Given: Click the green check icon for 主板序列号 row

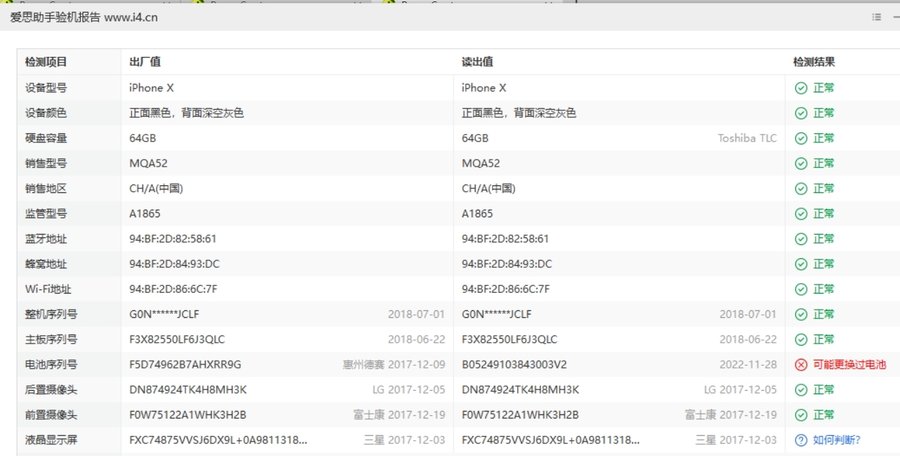Looking at the screenshot, I should [x=801, y=339].
